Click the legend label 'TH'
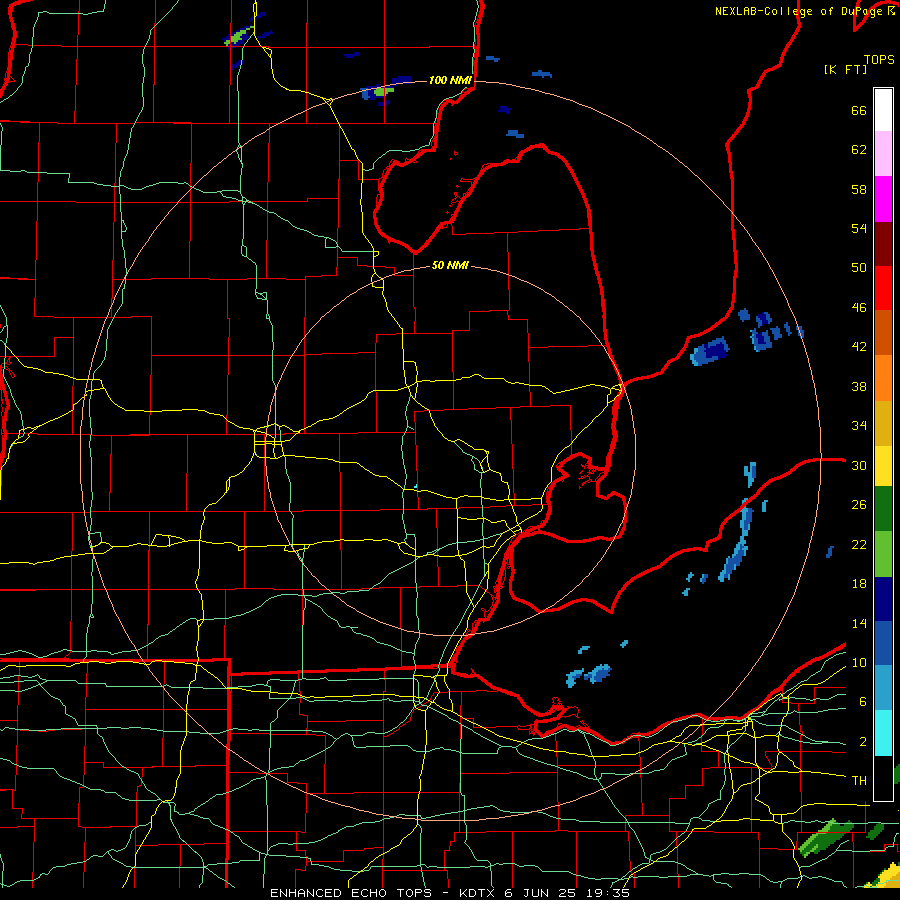The height and width of the screenshot is (900, 900). (859, 781)
